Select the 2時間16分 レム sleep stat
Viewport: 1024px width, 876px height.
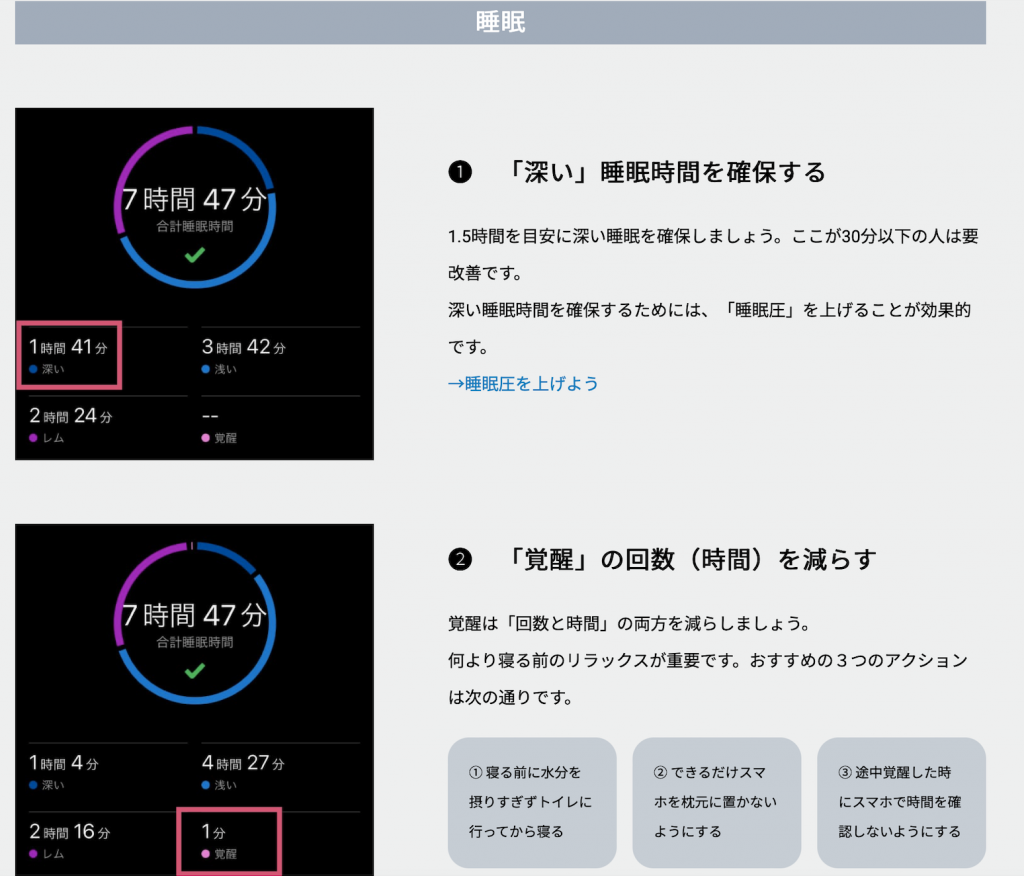[x=70, y=841]
